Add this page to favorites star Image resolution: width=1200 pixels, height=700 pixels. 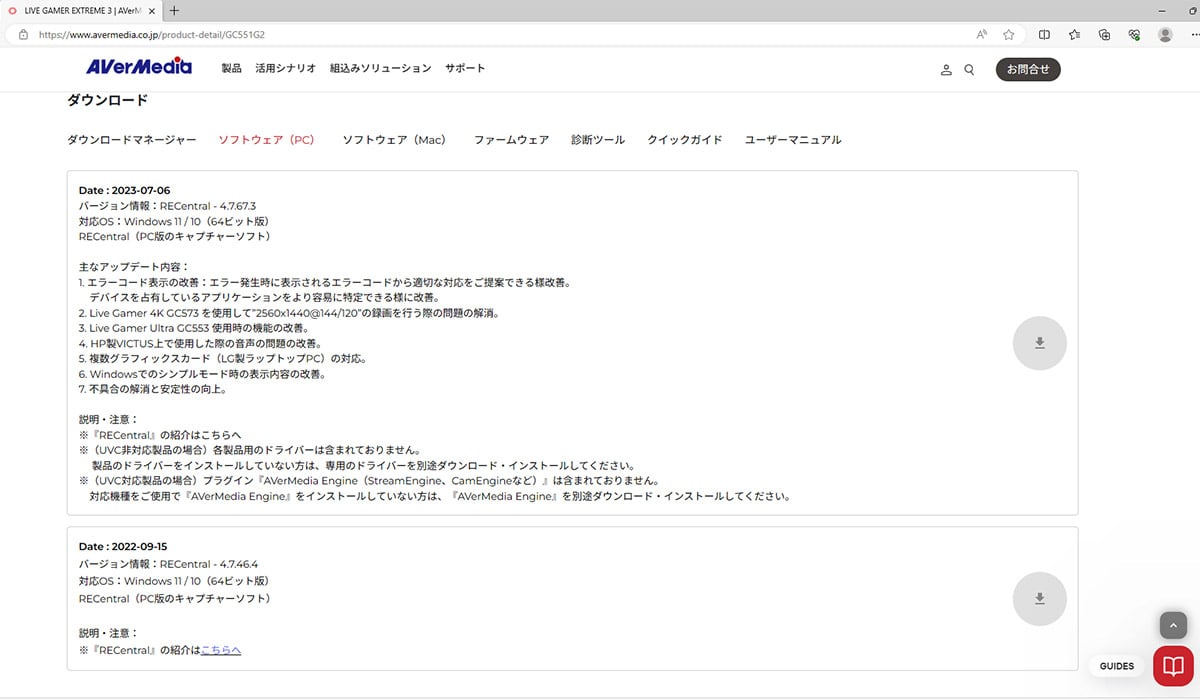point(1009,34)
